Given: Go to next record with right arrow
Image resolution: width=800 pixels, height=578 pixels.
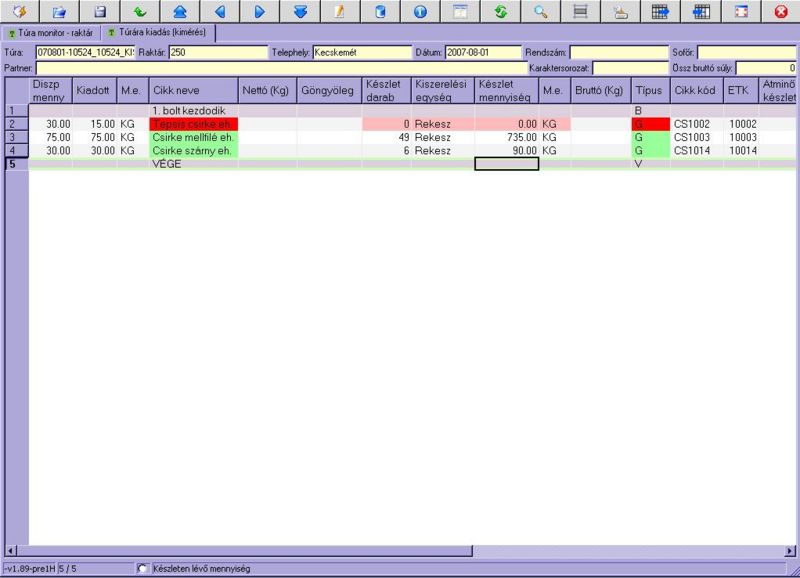Looking at the screenshot, I should (x=259, y=12).
